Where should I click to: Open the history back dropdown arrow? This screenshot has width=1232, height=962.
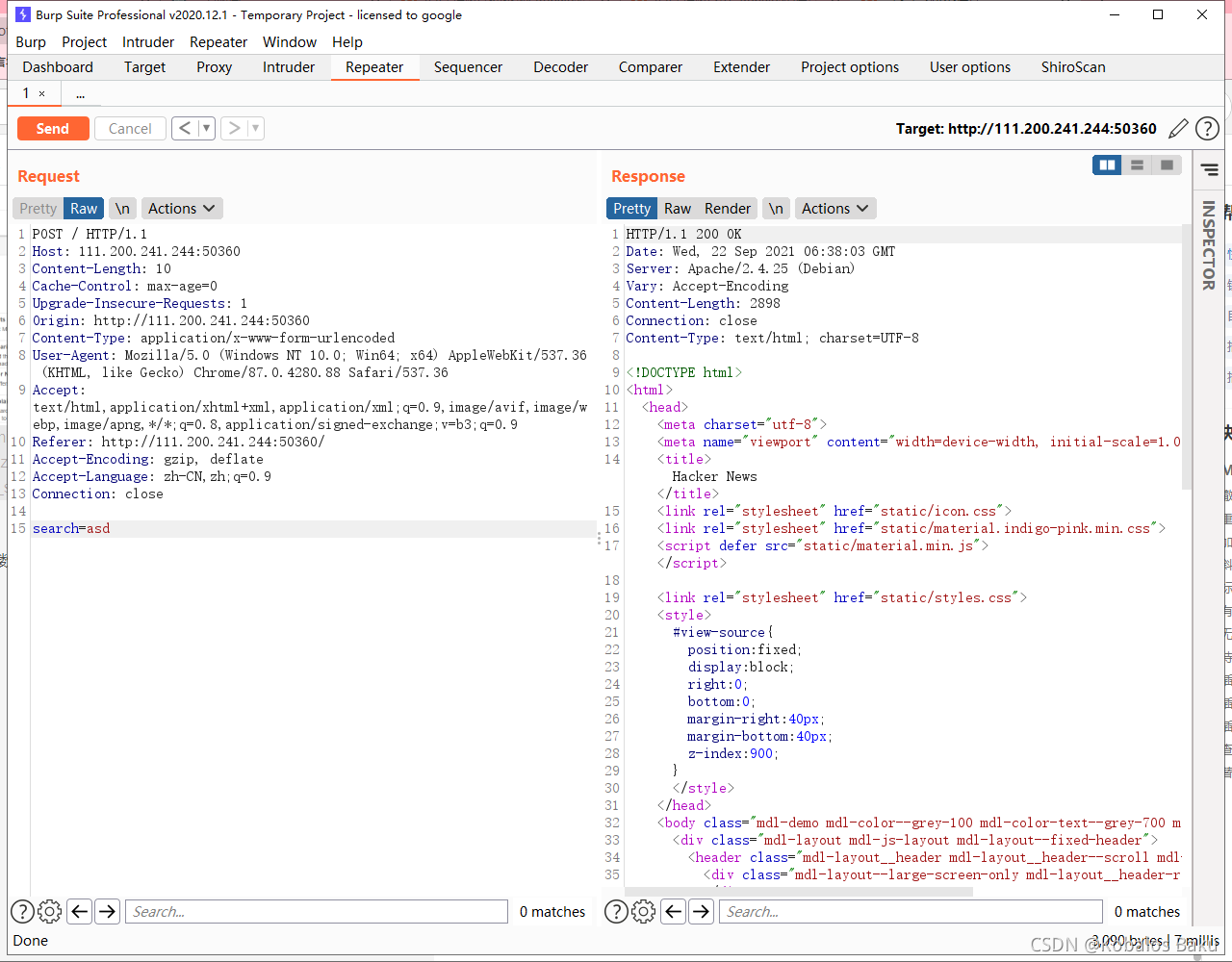coord(207,128)
